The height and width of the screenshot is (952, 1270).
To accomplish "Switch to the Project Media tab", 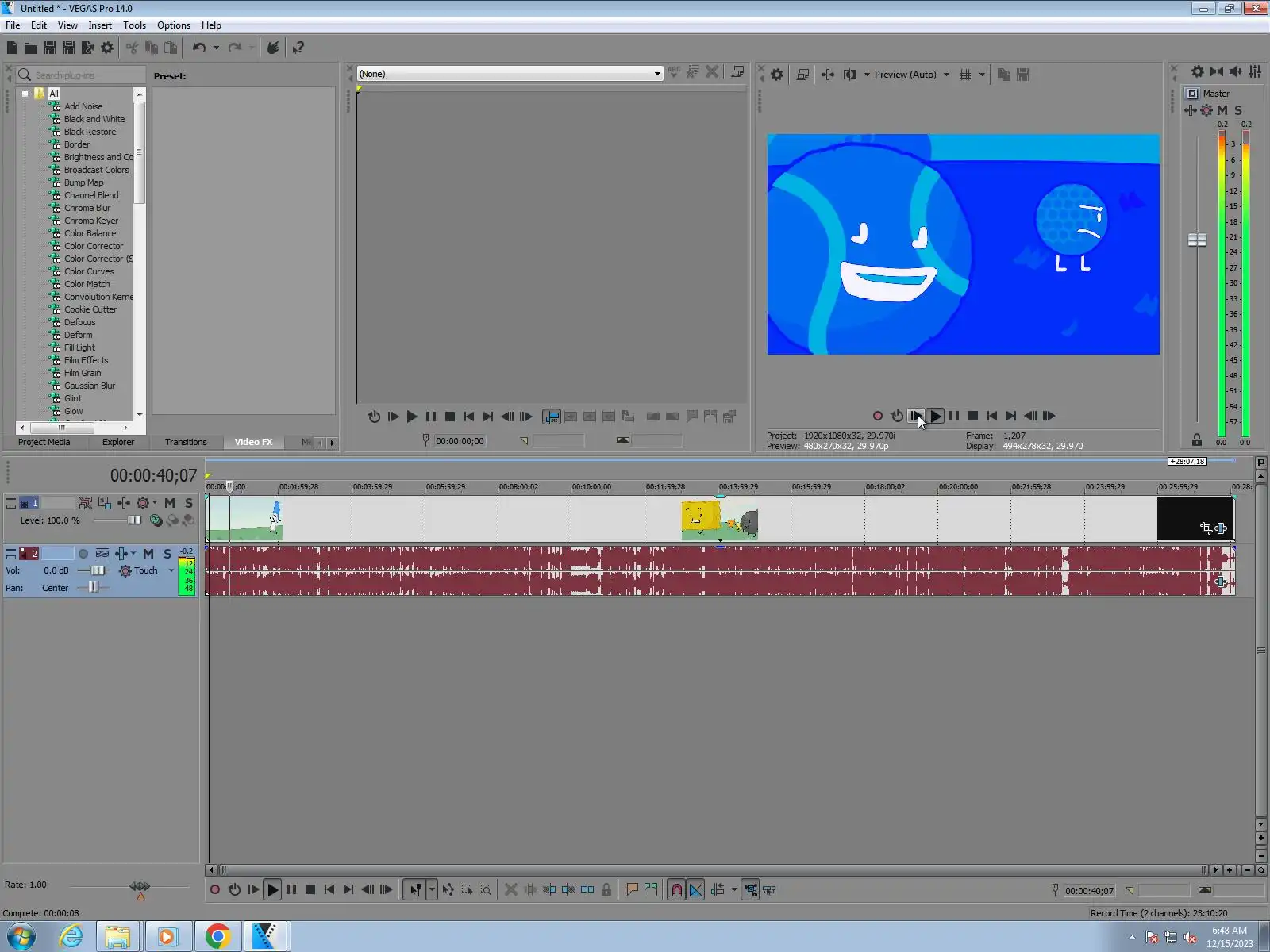I will coord(44,442).
